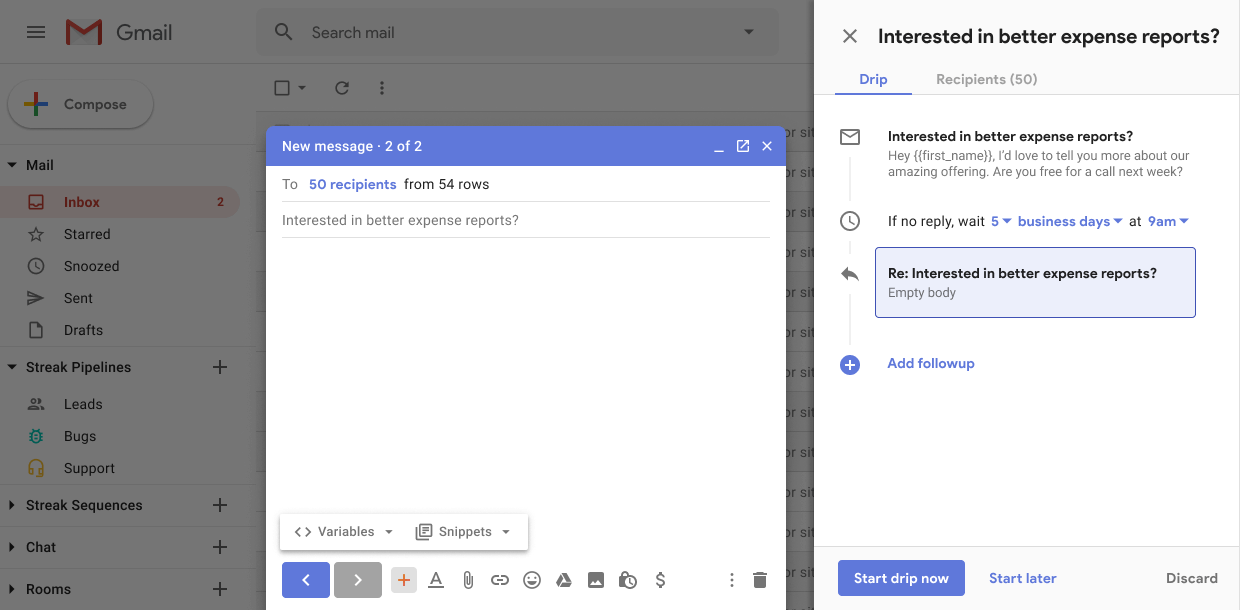Viewport: 1240px width, 610px height.
Task: Insert an emoji into the message
Action: tap(532, 580)
